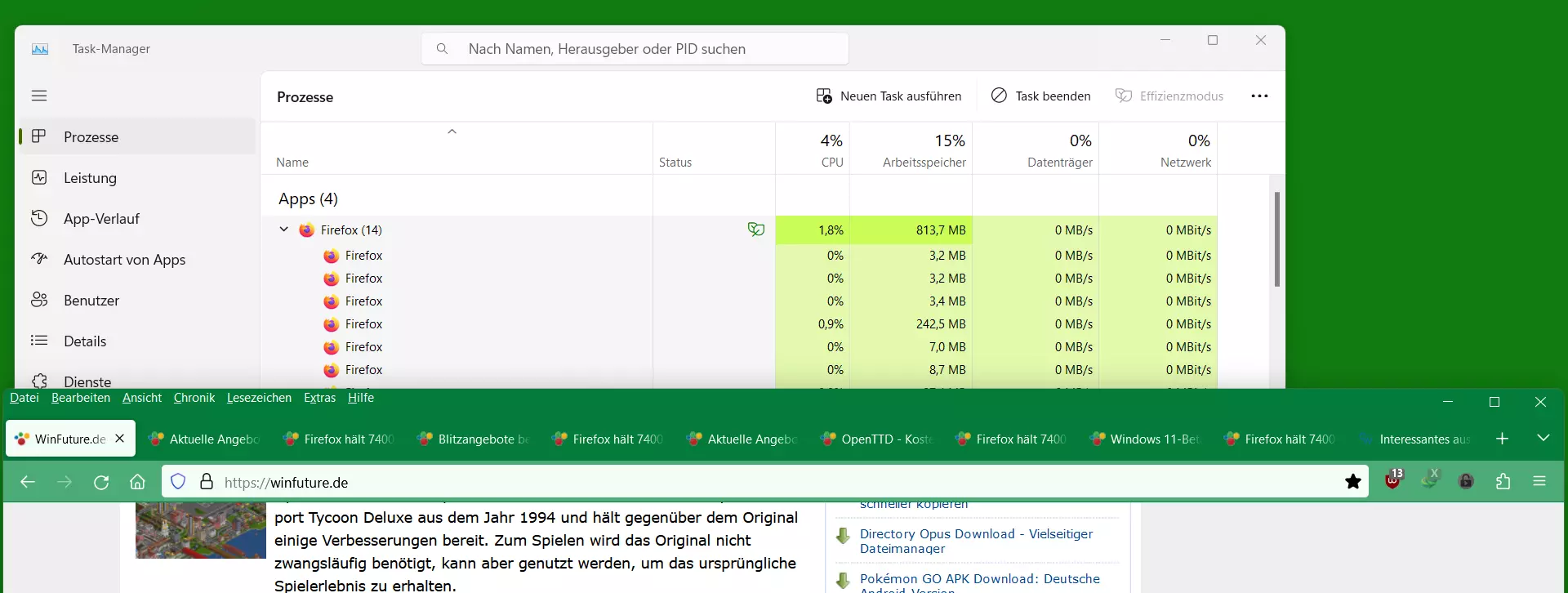Open Datei menu in Firefox

(24, 398)
